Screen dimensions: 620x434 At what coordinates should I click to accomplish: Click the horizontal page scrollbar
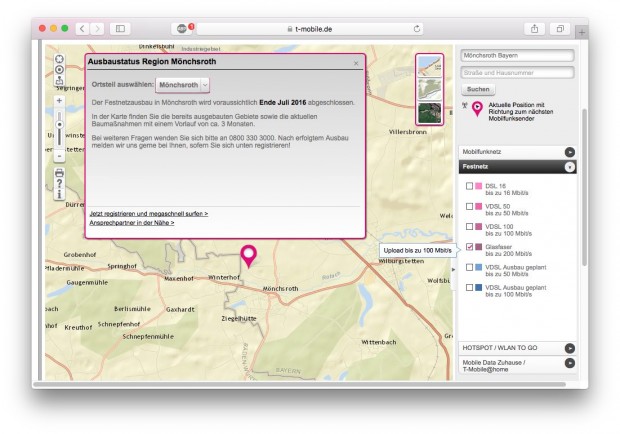299,384
